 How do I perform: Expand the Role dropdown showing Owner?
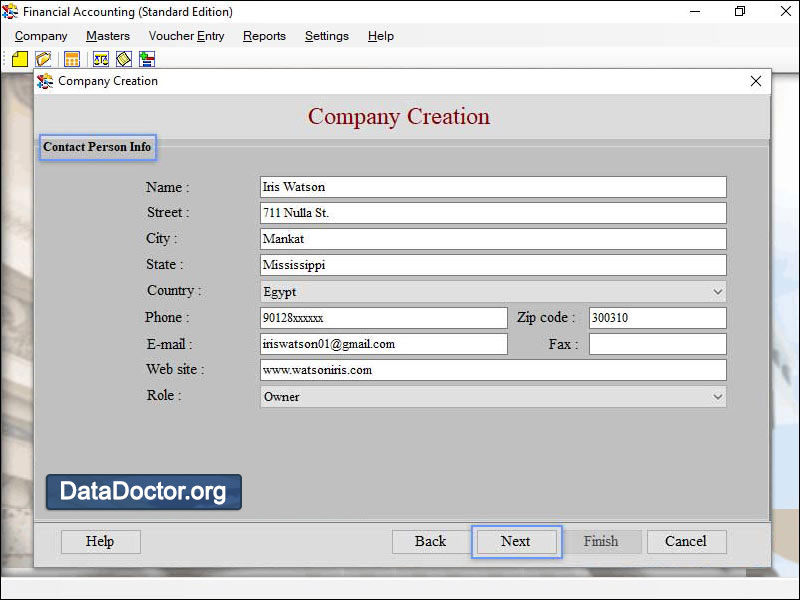718,397
